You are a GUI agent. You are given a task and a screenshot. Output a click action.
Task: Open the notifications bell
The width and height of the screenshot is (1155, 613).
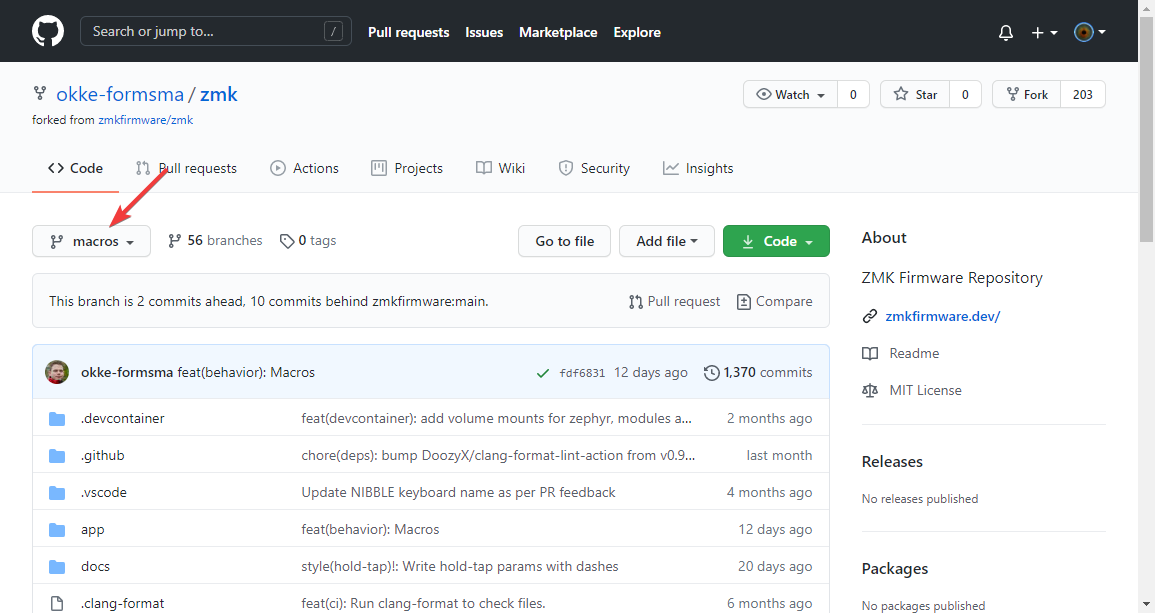coord(1005,31)
